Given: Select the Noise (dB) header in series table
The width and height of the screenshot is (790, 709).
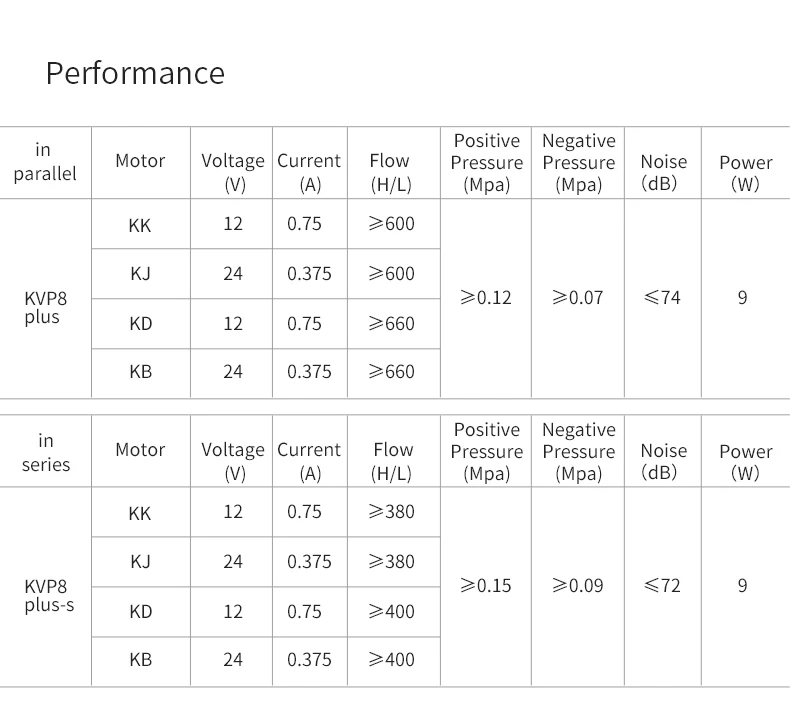Looking at the screenshot, I should (x=663, y=461).
